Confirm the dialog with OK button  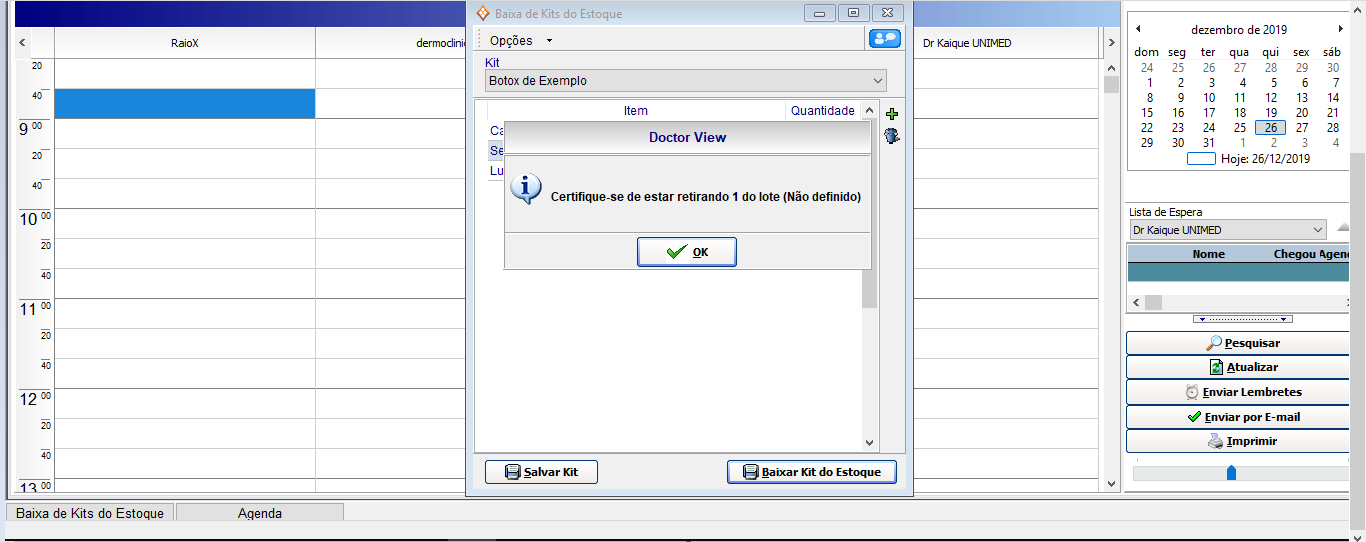click(x=687, y=252)
